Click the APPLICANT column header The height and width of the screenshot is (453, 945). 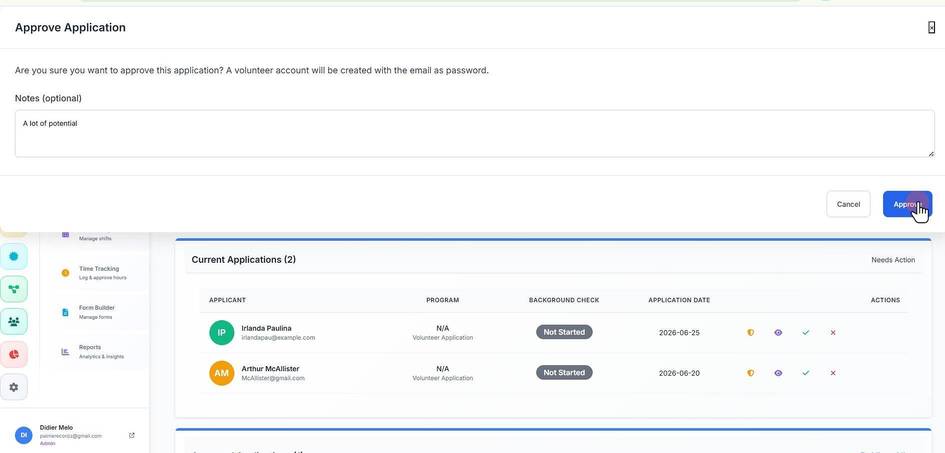(227, 300)
